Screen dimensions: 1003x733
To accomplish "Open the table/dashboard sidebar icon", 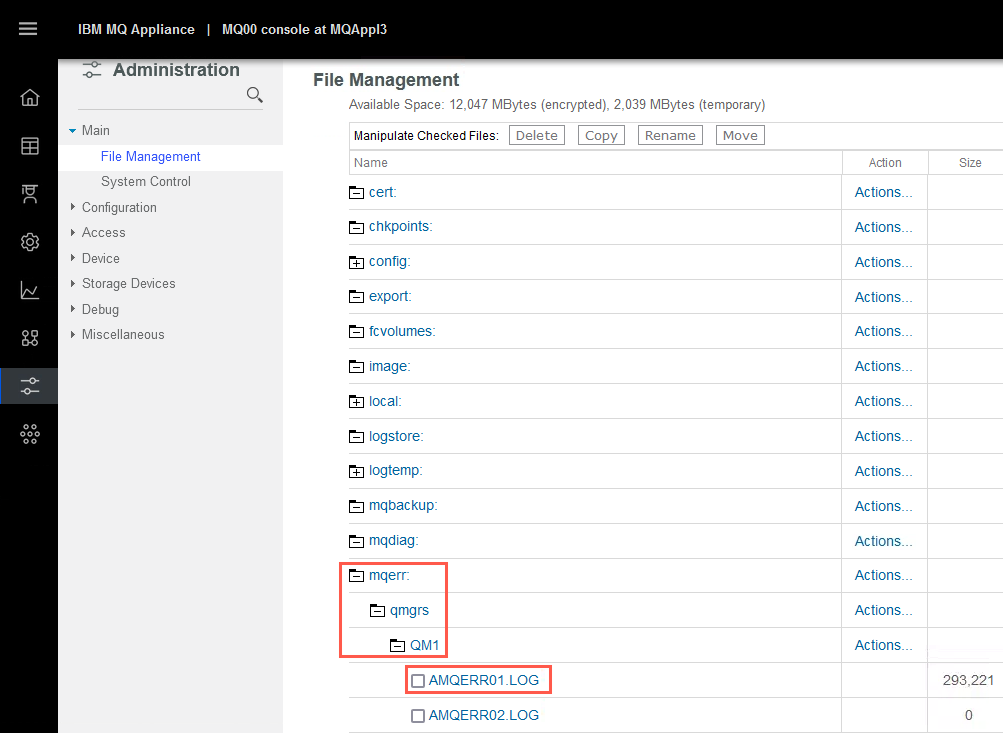I will pyautogui.click(x=29, y=146).
